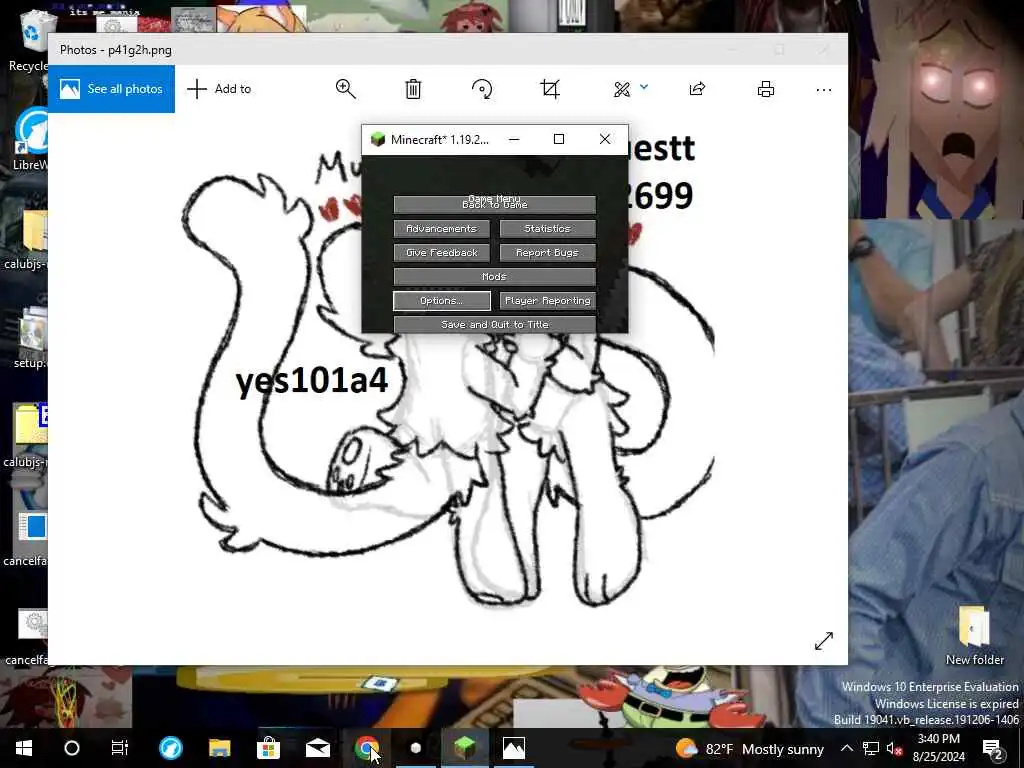
Task: Go to See all photos
Action: [x=111, y=89]
